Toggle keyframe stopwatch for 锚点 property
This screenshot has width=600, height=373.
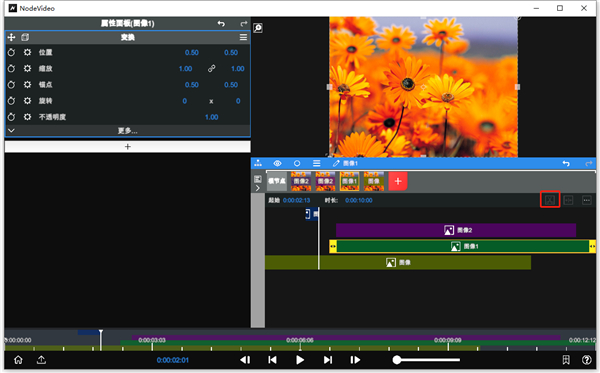point(11,85)
